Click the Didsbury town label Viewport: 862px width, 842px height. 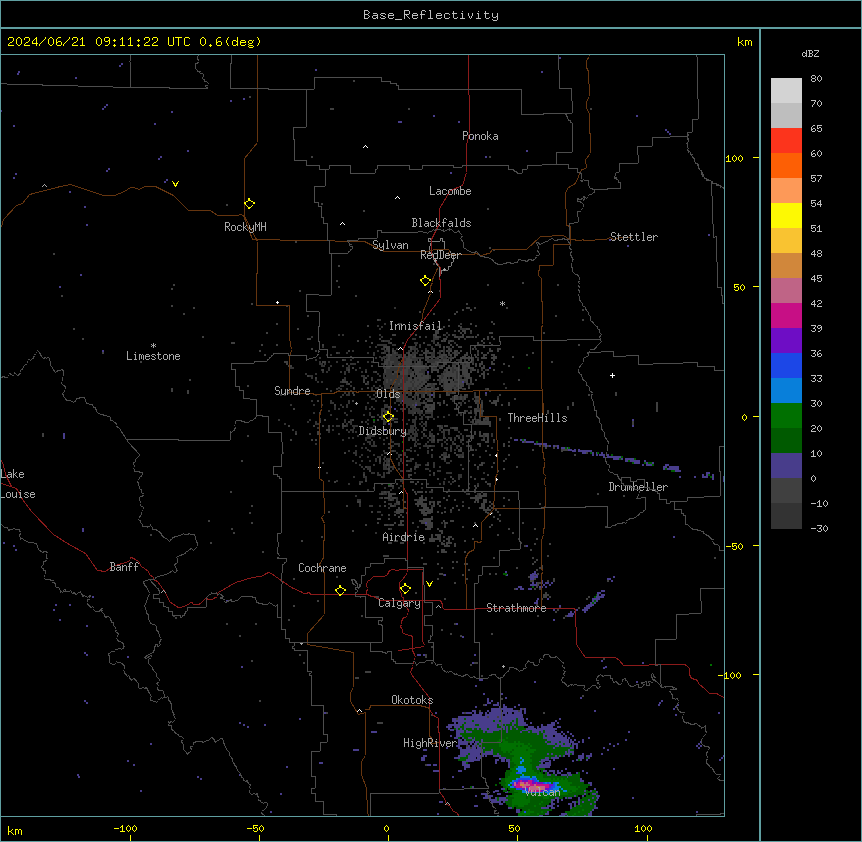[x=383, y=431]
